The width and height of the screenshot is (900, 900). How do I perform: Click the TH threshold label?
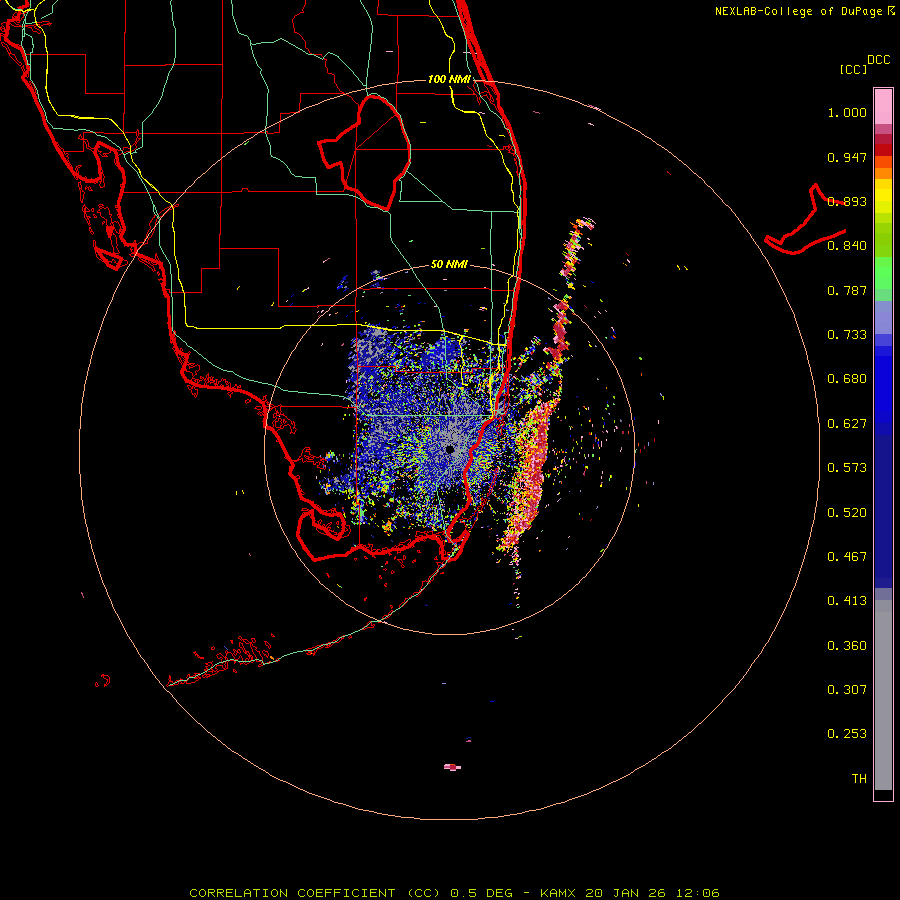[859, 779]
